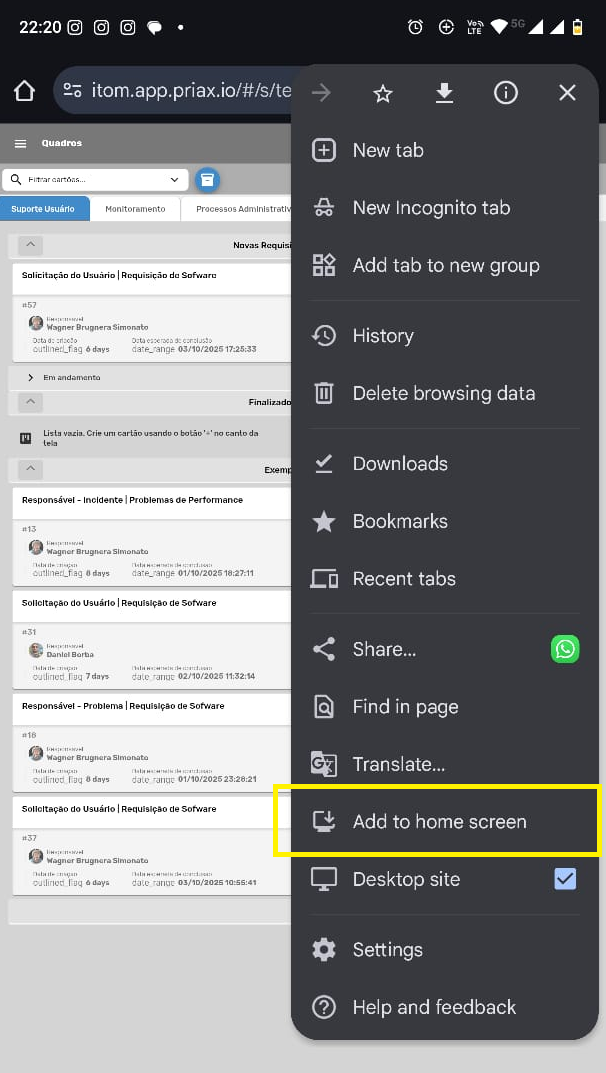Open New Incognito tab
This screenshot has height=1073, width=606.
431,208
